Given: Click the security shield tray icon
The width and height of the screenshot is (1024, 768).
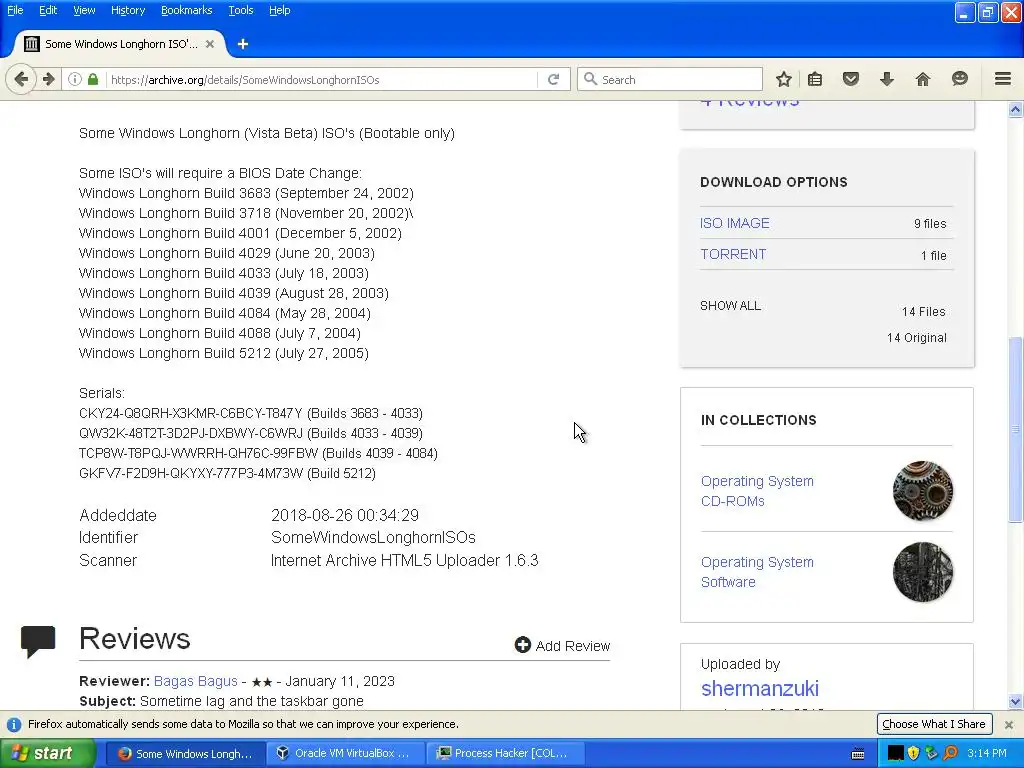Looking at the screenshot, I should coord(913,753).
